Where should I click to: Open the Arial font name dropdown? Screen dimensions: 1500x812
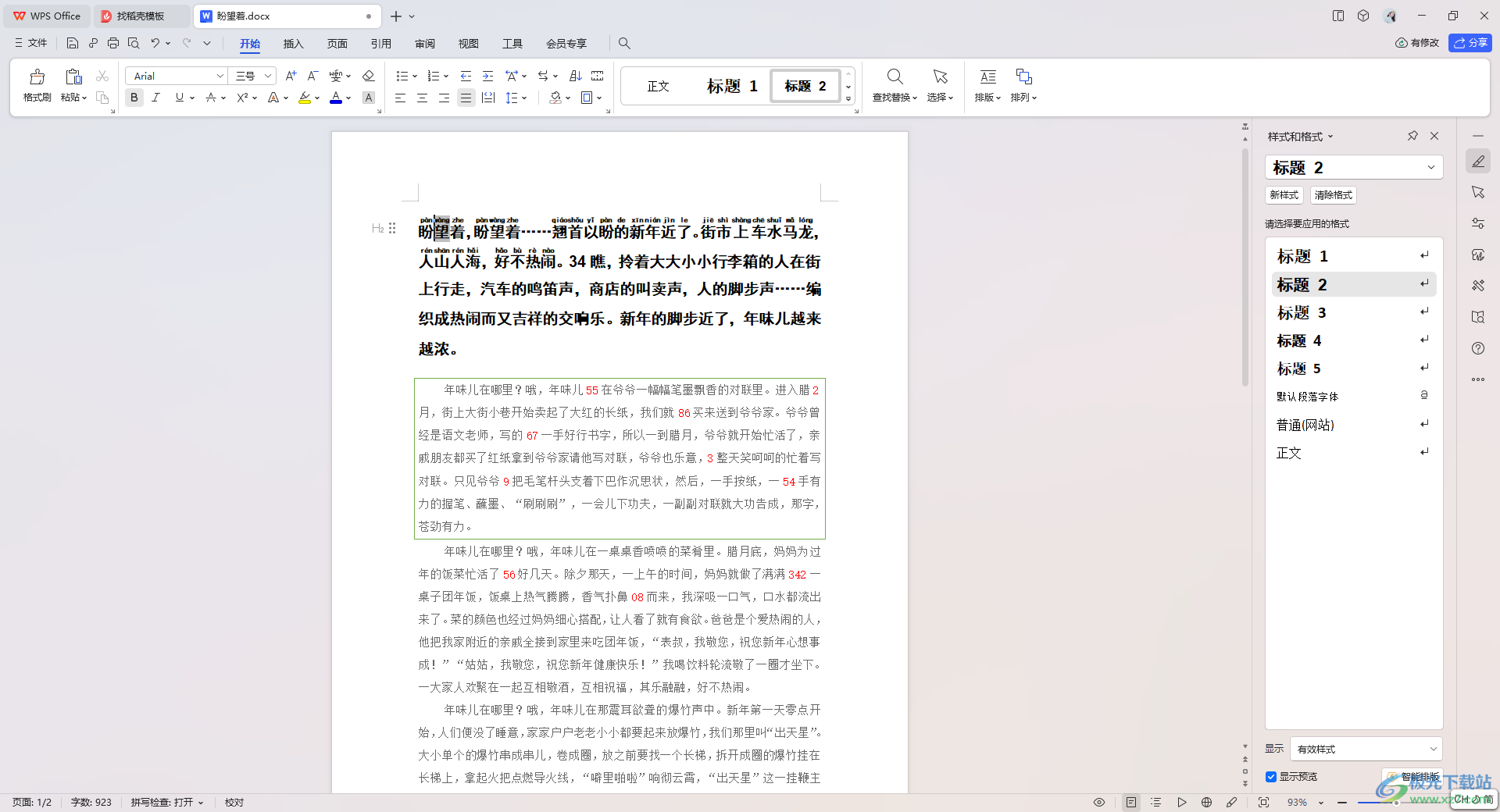click(x=220, y=76)
